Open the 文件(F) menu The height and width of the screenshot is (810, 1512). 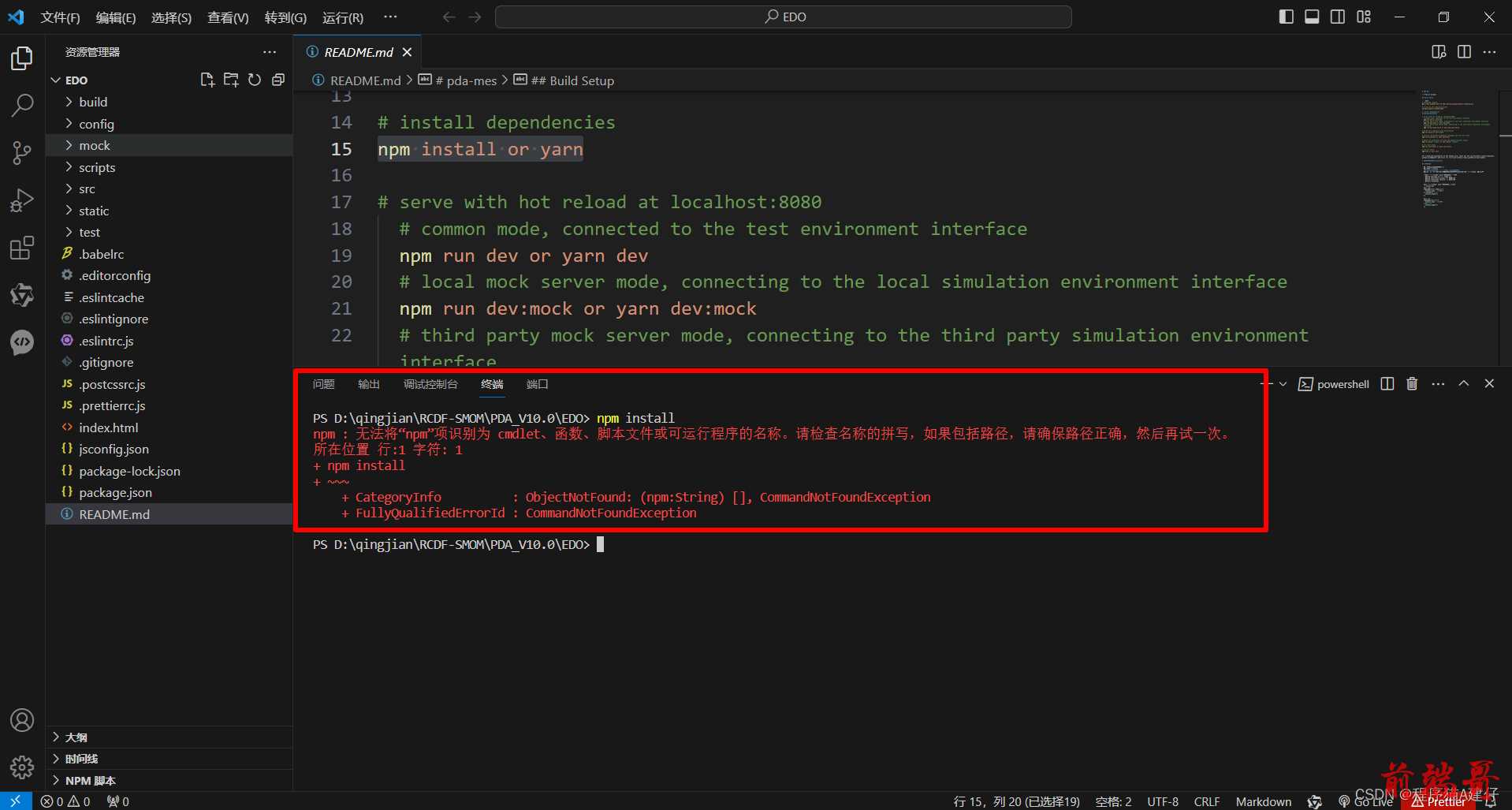point(61,17)
